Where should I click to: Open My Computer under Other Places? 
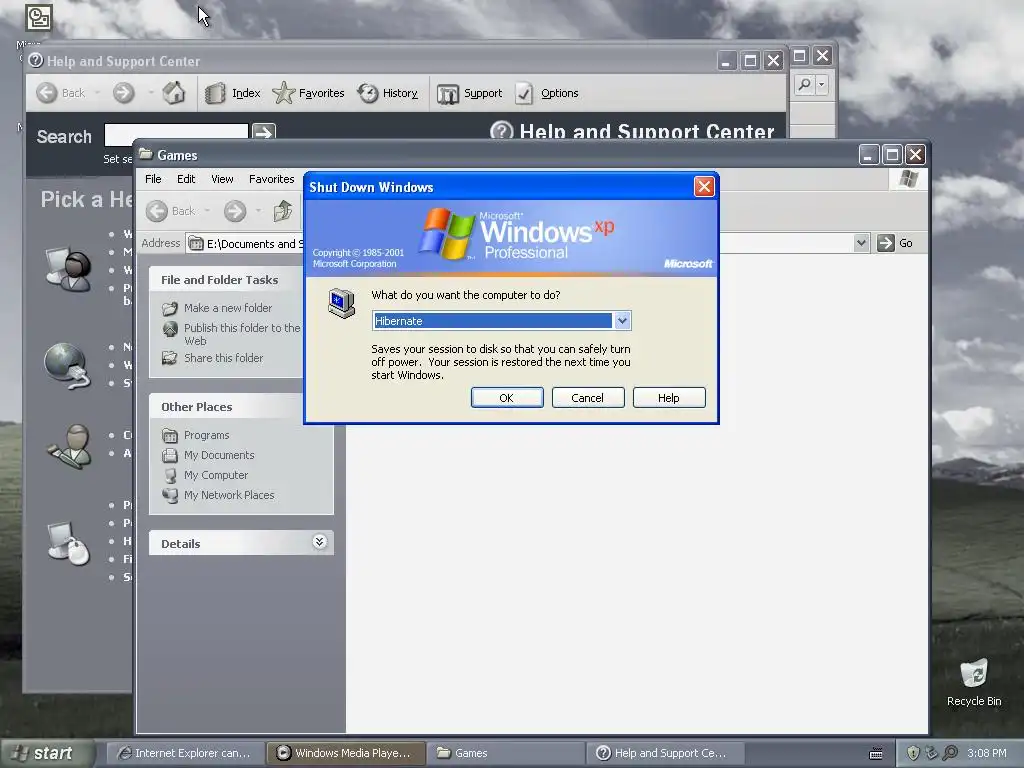point(216,475)
